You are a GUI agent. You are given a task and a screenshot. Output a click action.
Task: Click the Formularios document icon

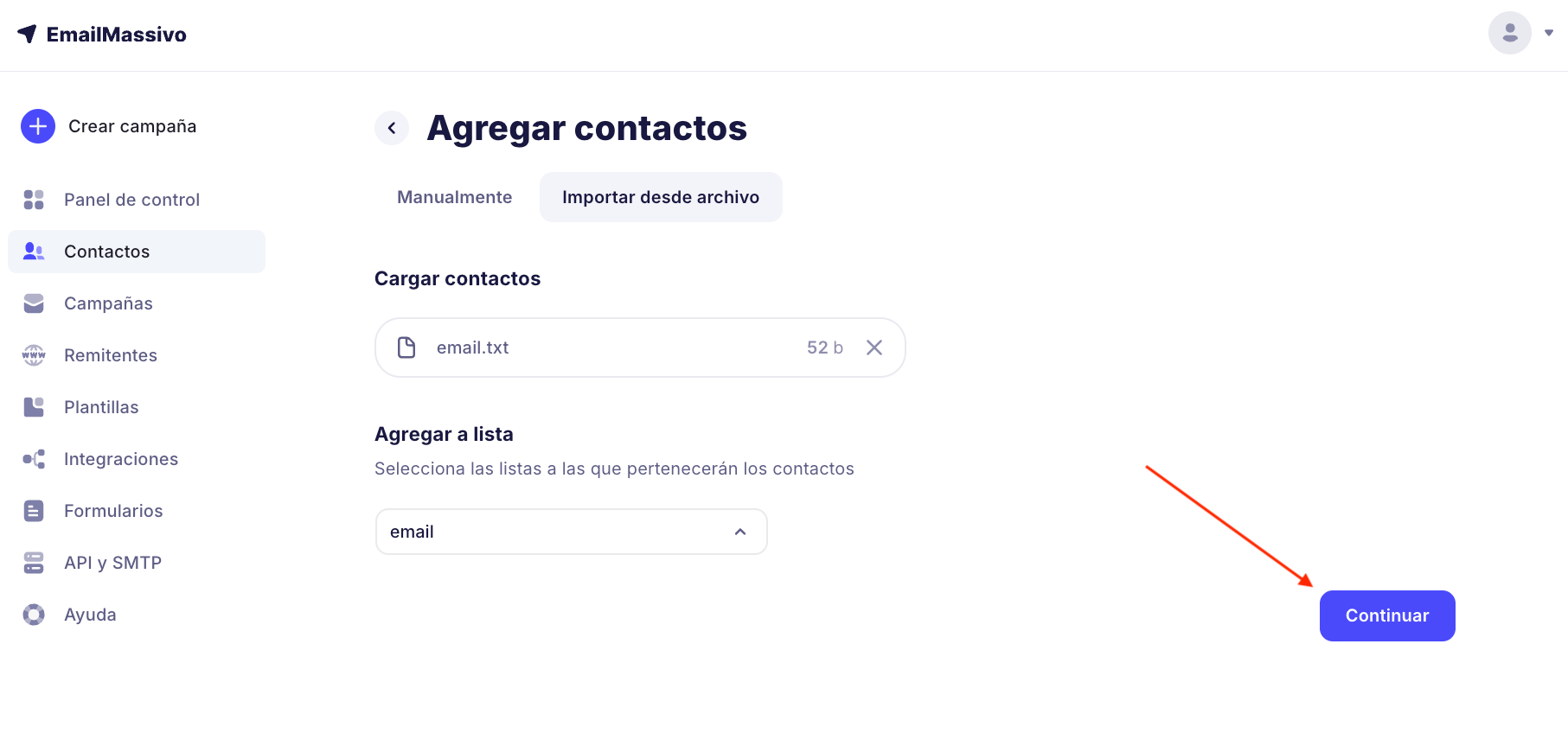coord(34,511)
